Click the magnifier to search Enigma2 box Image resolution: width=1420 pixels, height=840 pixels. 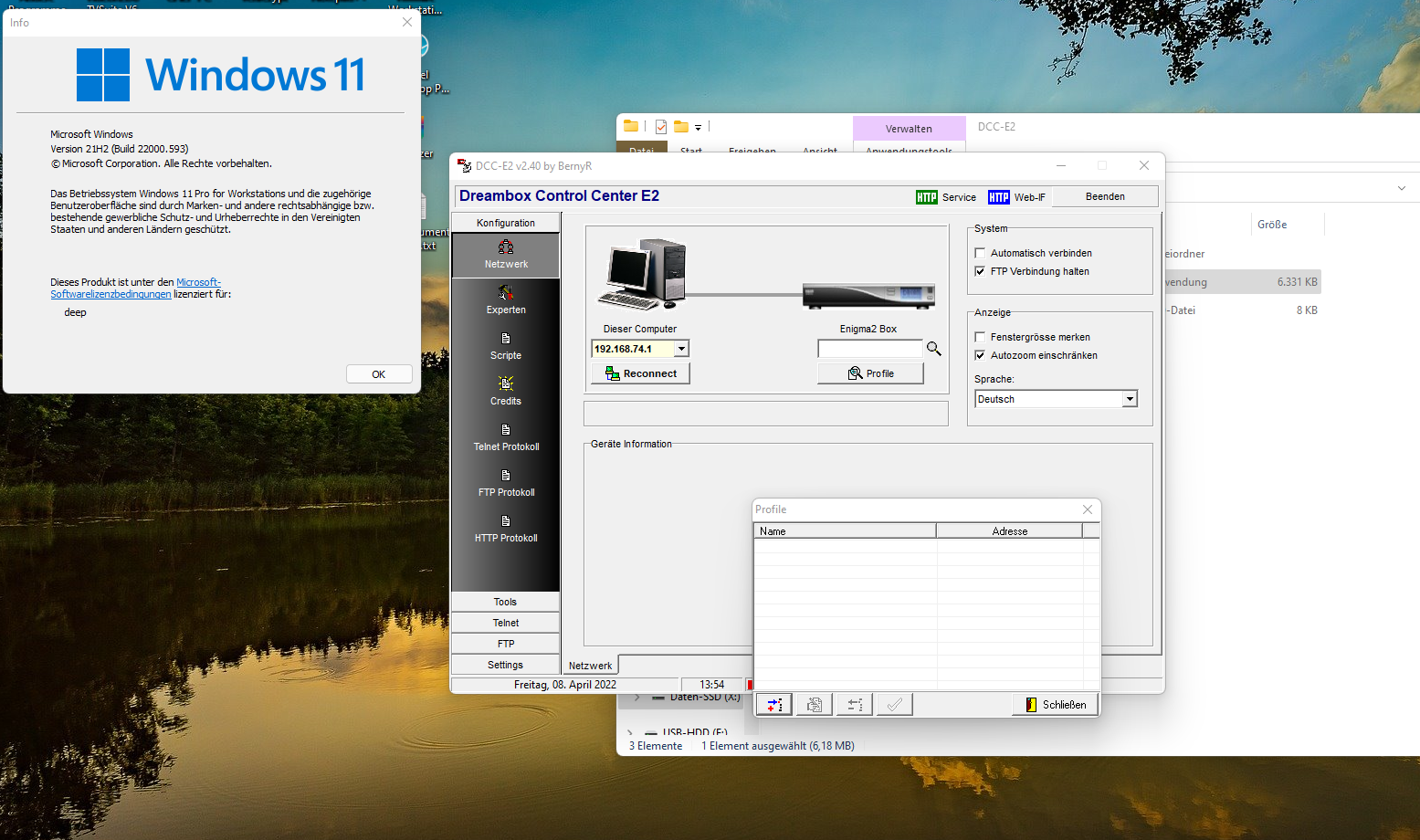933,349
